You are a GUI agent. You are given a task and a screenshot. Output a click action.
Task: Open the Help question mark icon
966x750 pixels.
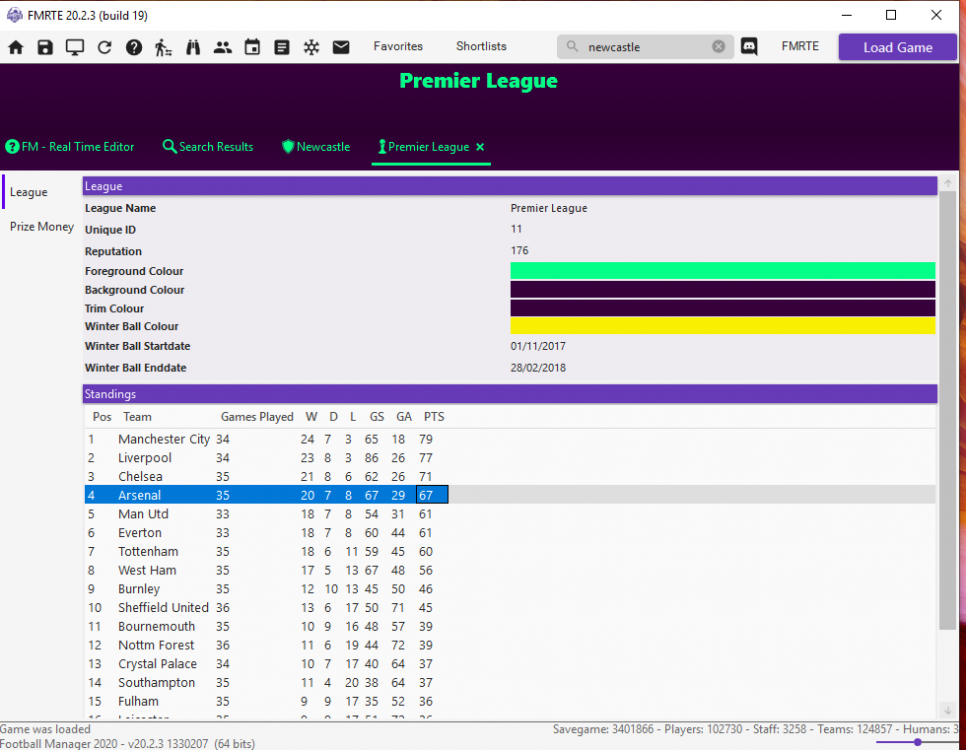tap(134, 47)
